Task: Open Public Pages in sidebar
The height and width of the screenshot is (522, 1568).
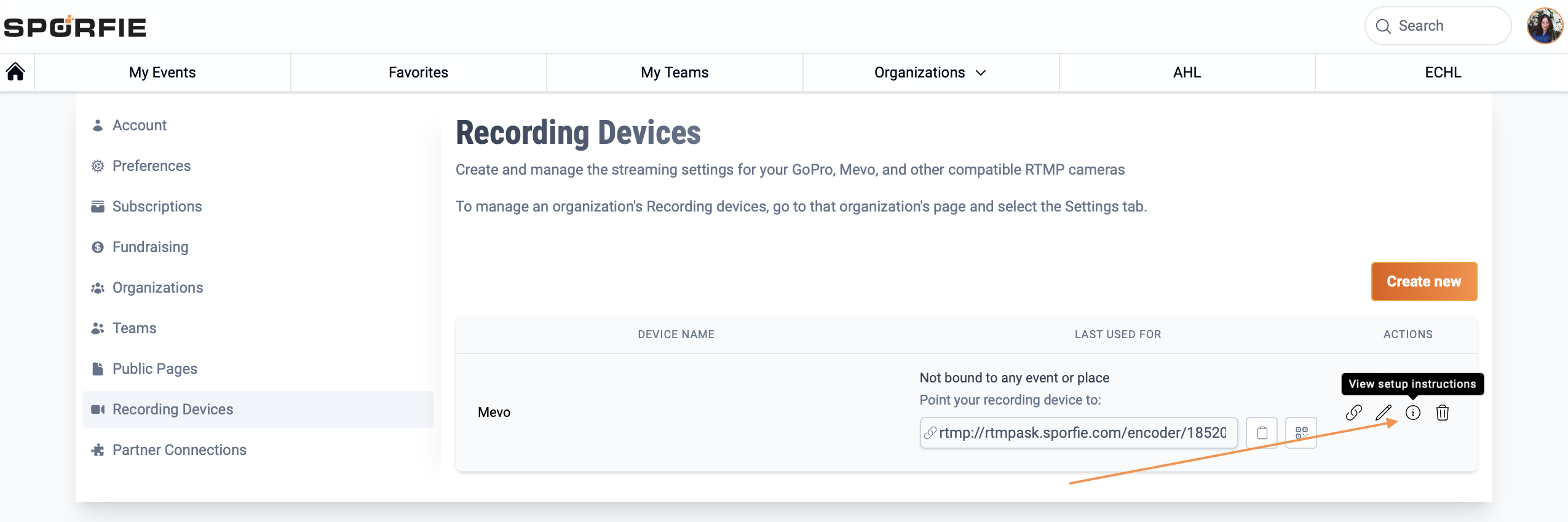Action: [x=258, y=369]
